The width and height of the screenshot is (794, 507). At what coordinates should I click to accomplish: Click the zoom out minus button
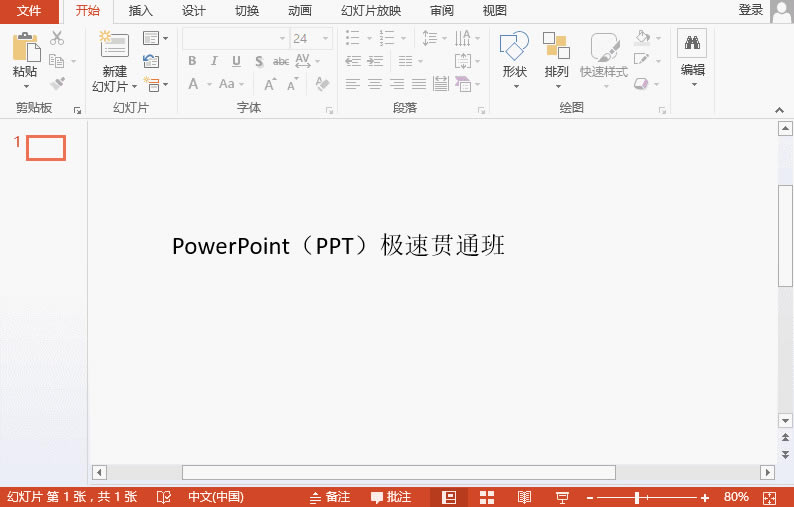click(x=590, y=498)
